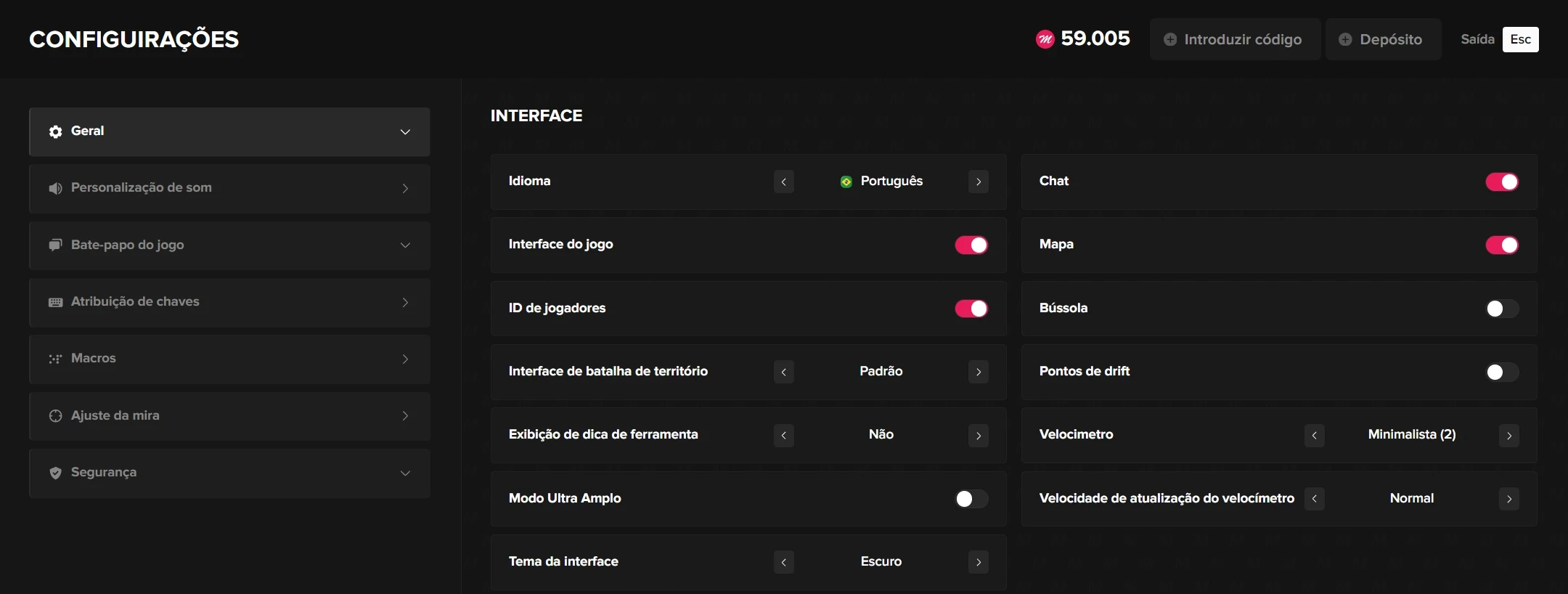Click the shield icon for Segurança
1568x594 pixels.
55,473
